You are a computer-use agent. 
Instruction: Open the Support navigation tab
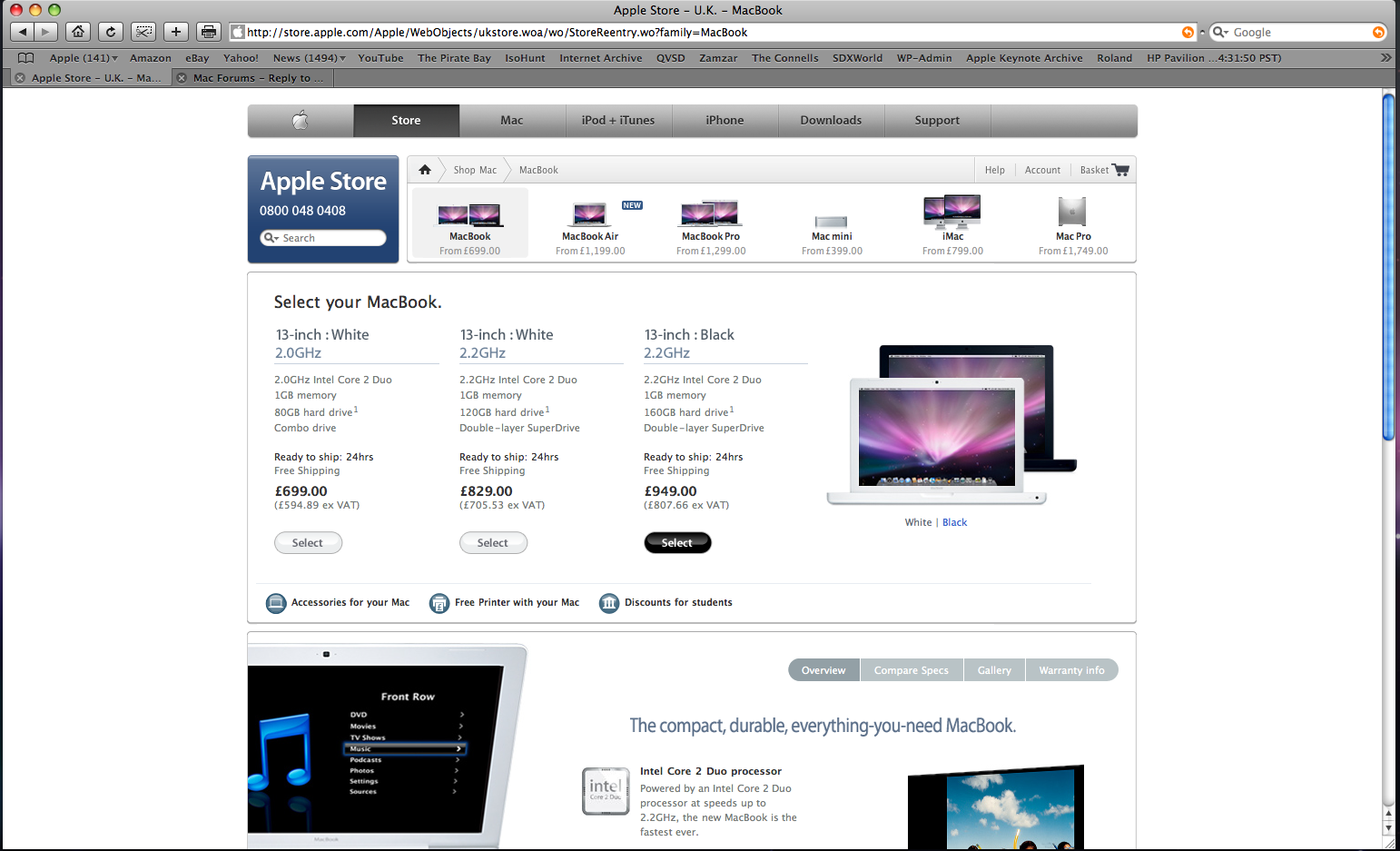937,121
